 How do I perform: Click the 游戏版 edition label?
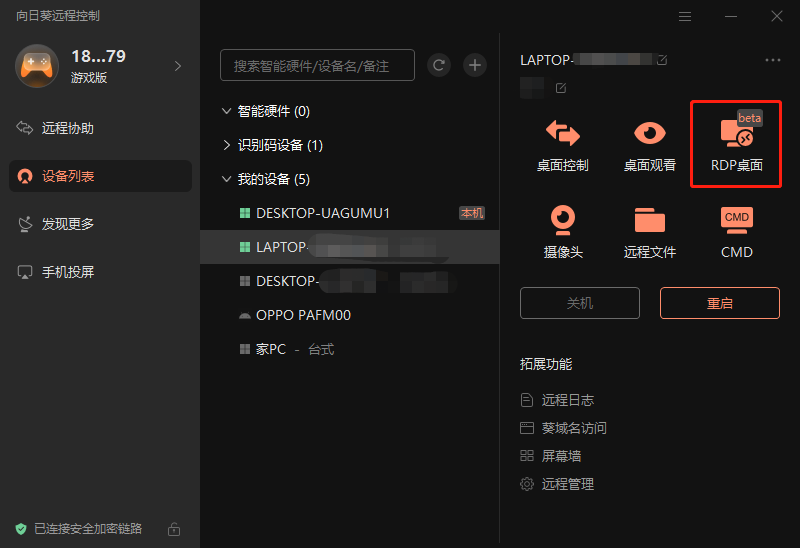tap(89, 78)
